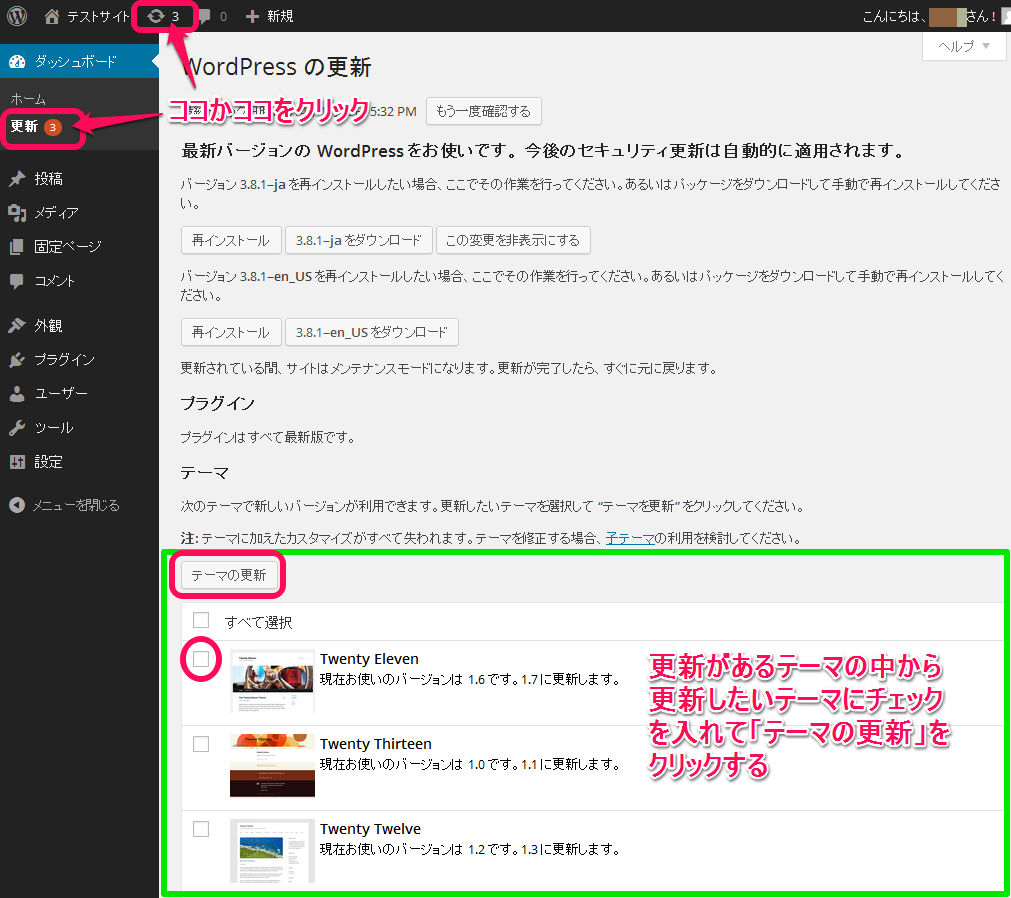Check the Twenty Thirteen theme checkbox
This screenshot has height=898, width=1011.
point(201,744)
